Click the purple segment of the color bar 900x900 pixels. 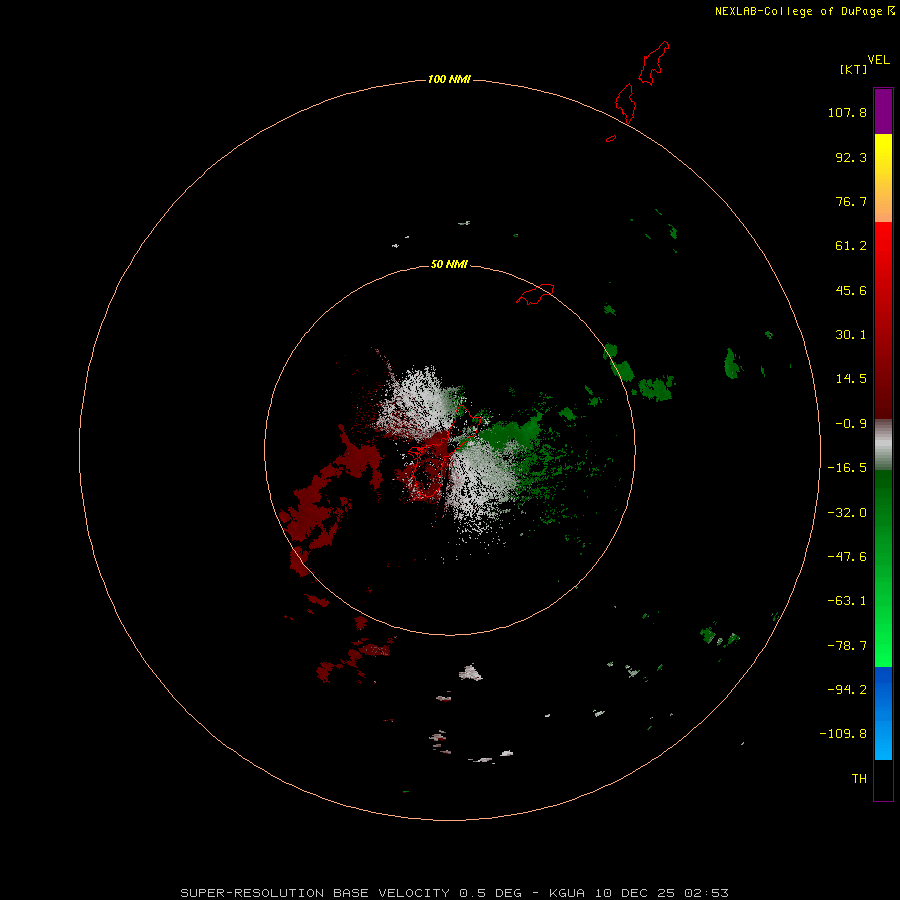point(883,111)
